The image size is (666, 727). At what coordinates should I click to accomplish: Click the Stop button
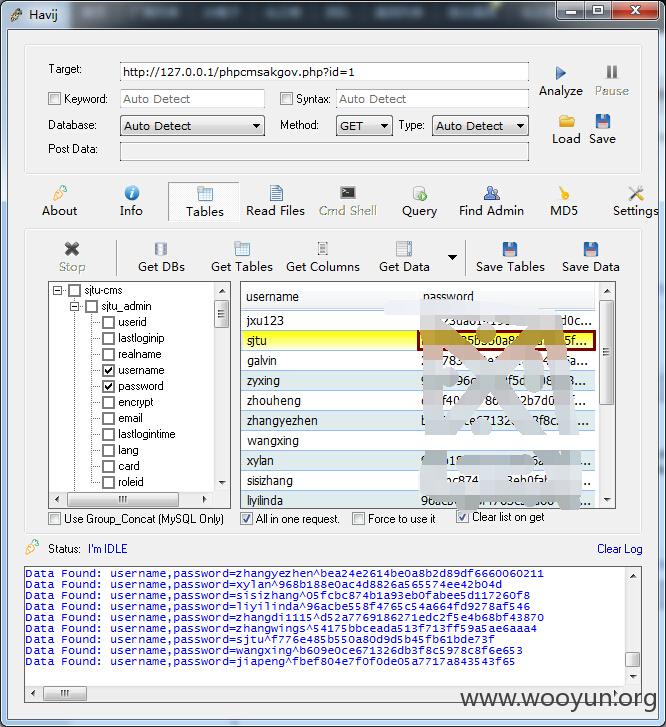pyautogui.click(x=72, y=257)
